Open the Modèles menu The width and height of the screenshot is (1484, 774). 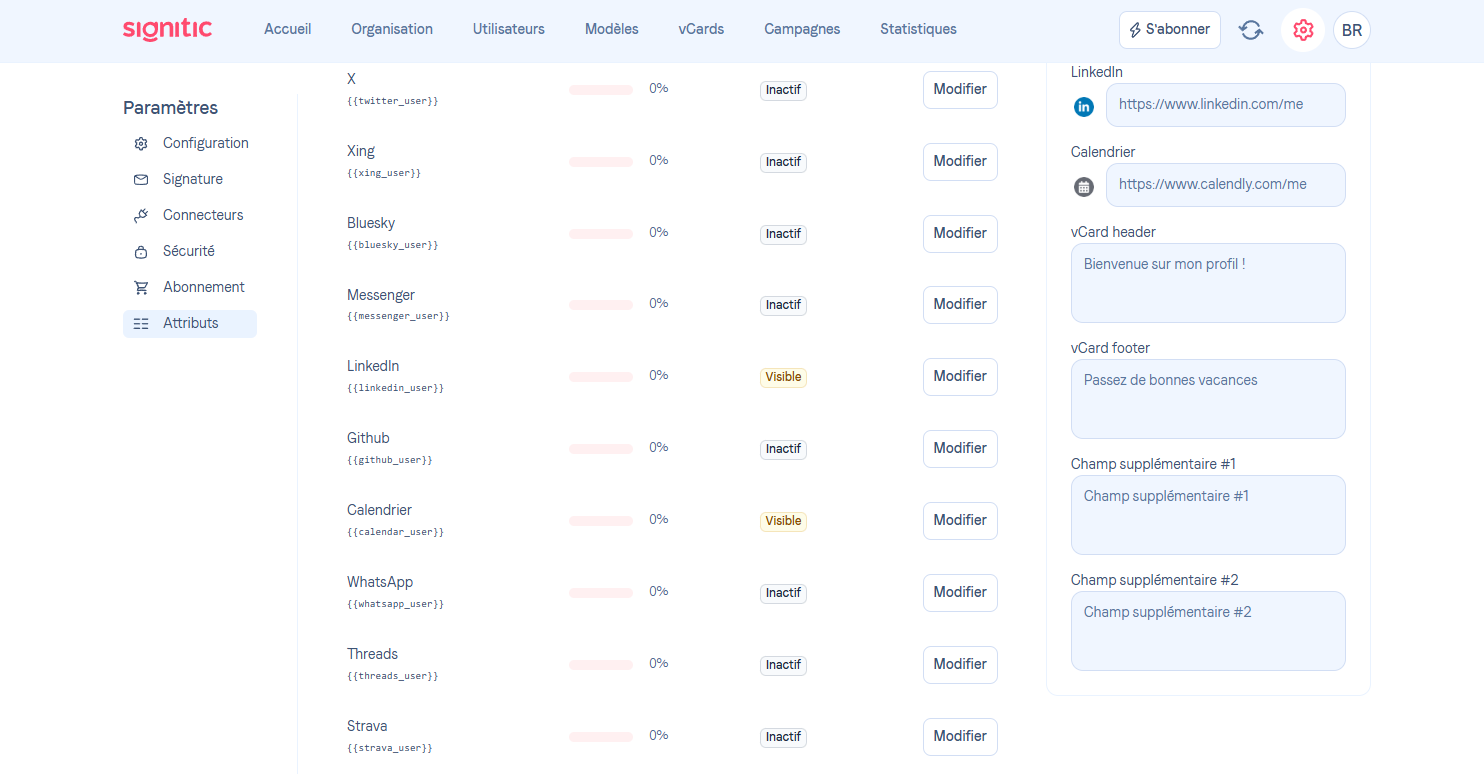click(611, 29)
